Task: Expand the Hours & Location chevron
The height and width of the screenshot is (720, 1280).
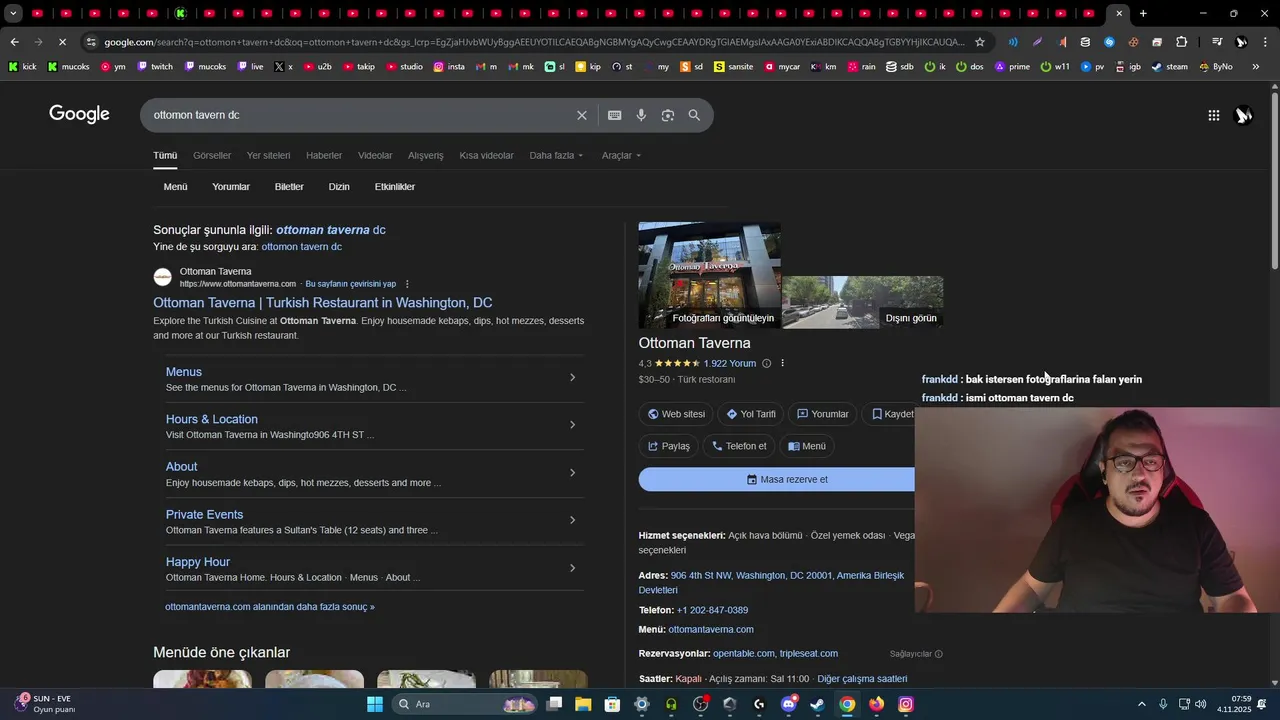Action: point(573,425)
